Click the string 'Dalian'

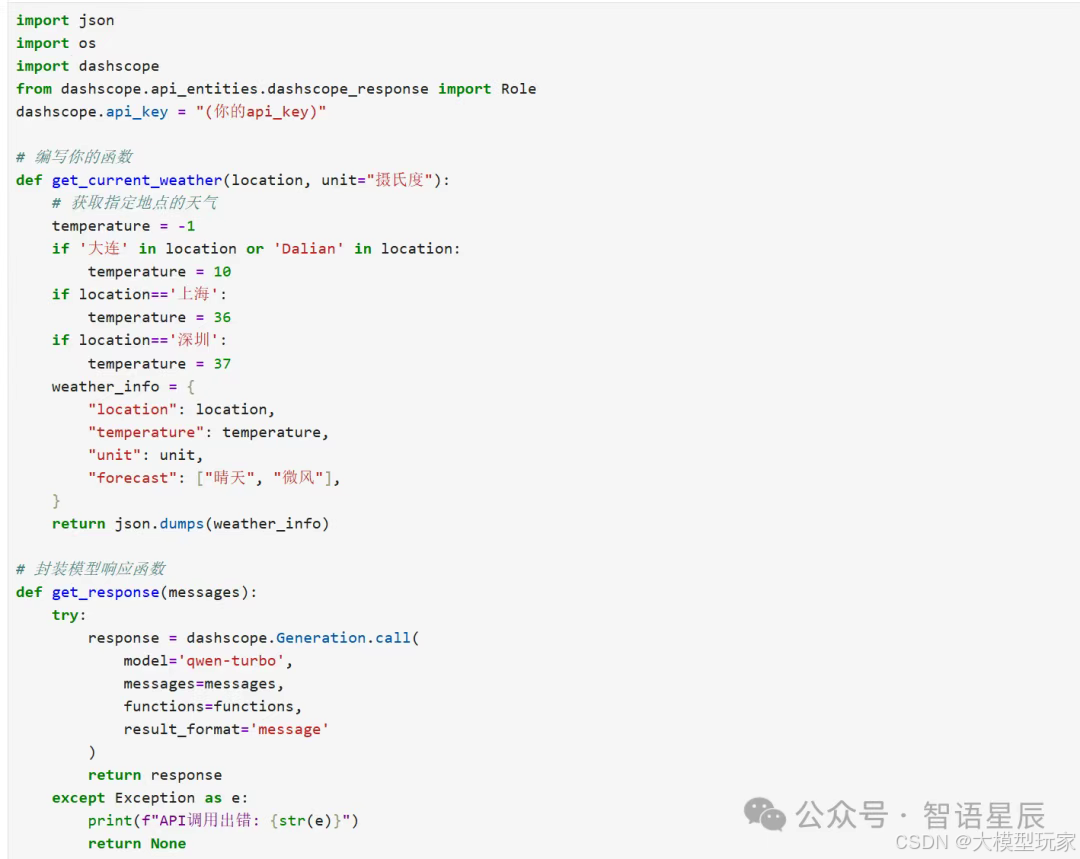(309, 249)
